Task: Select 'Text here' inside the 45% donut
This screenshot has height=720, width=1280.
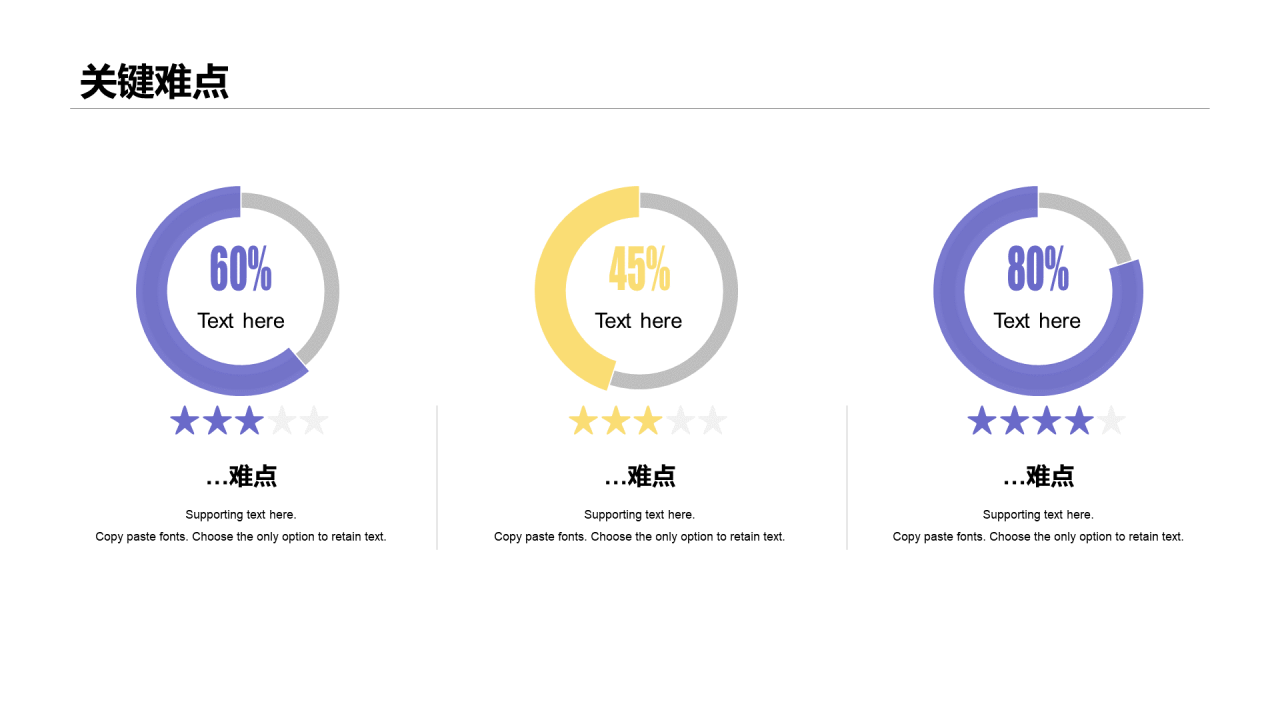Action: point(639,321)
